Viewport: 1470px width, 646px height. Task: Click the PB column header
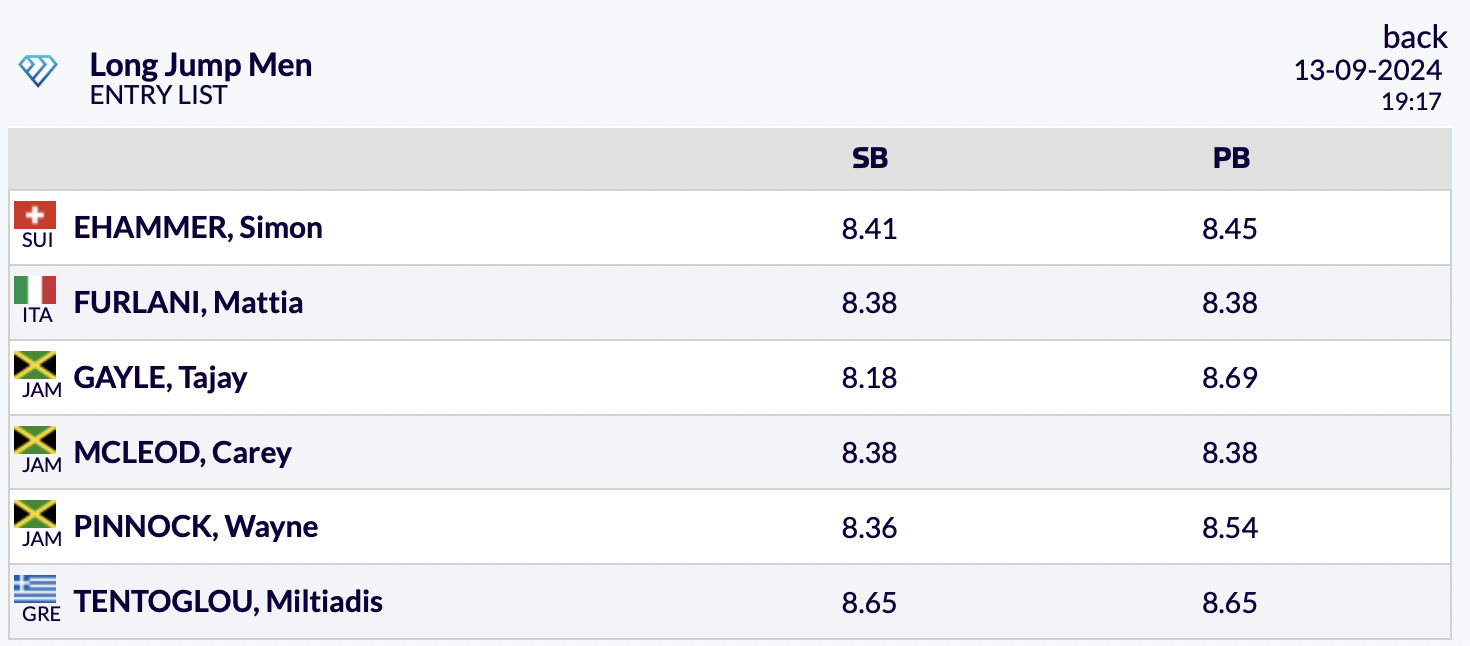[1230, 158]
